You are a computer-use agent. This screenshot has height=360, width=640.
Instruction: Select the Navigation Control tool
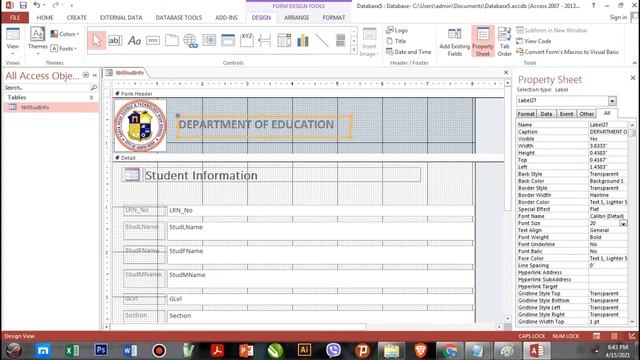coord(228,40)
